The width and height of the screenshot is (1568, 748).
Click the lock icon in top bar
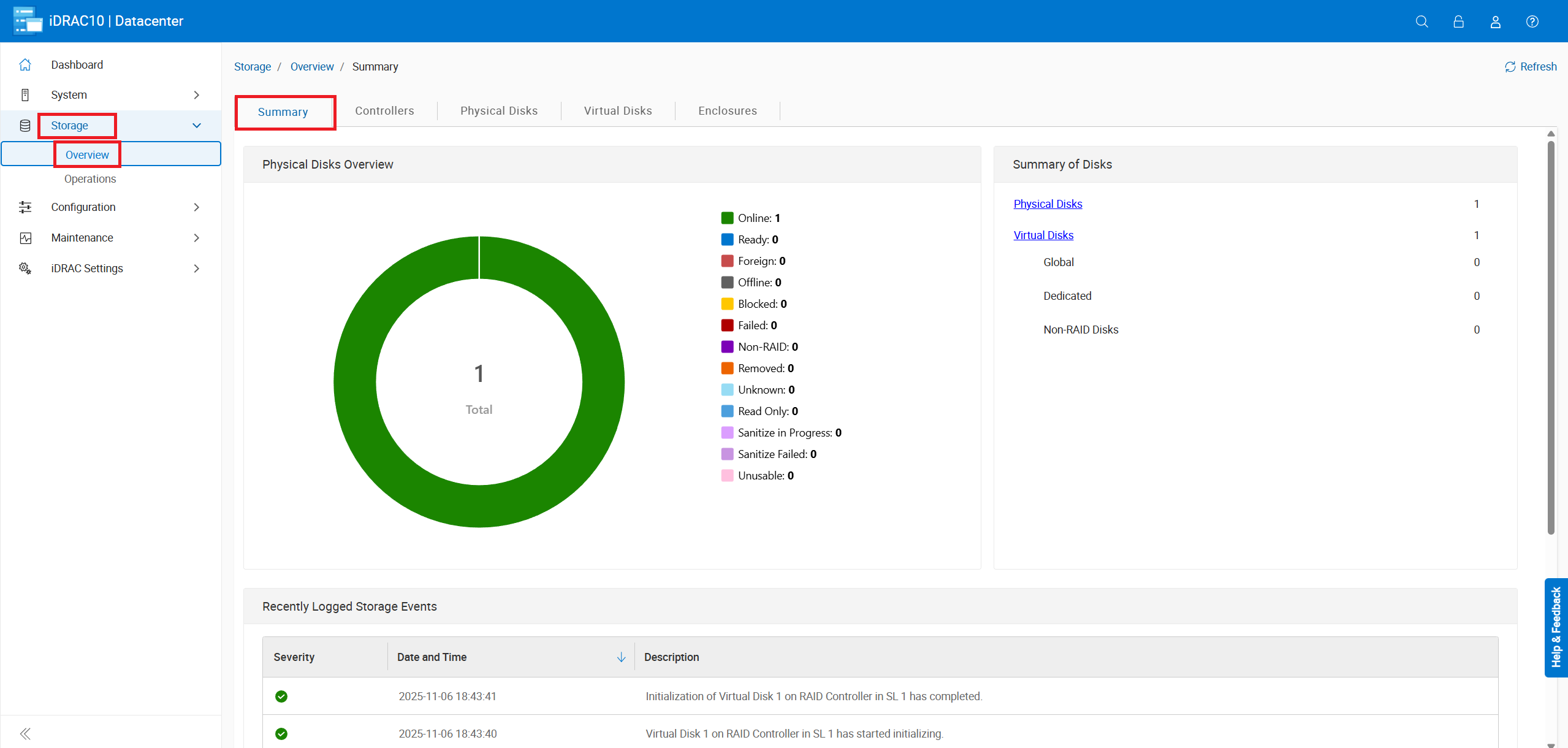(1458, 21)
